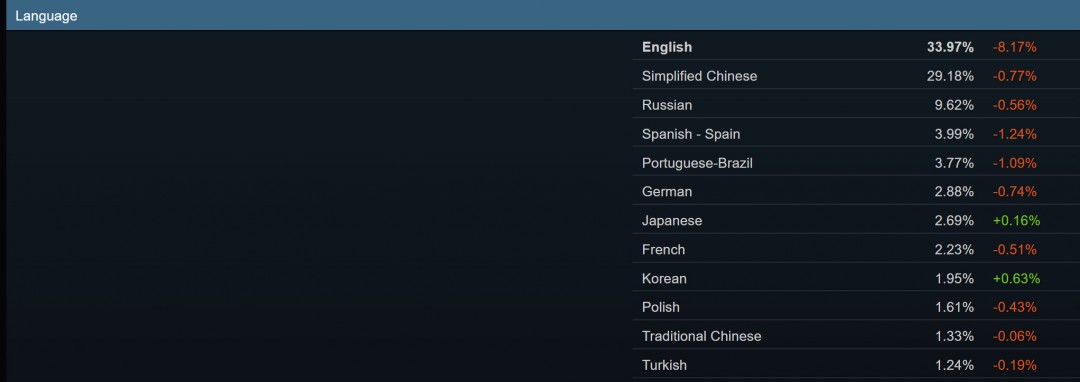The height and width of the screenshot is (382, 1080).
Task: Click the Korean language label
Action: click(x=664, y=279)
